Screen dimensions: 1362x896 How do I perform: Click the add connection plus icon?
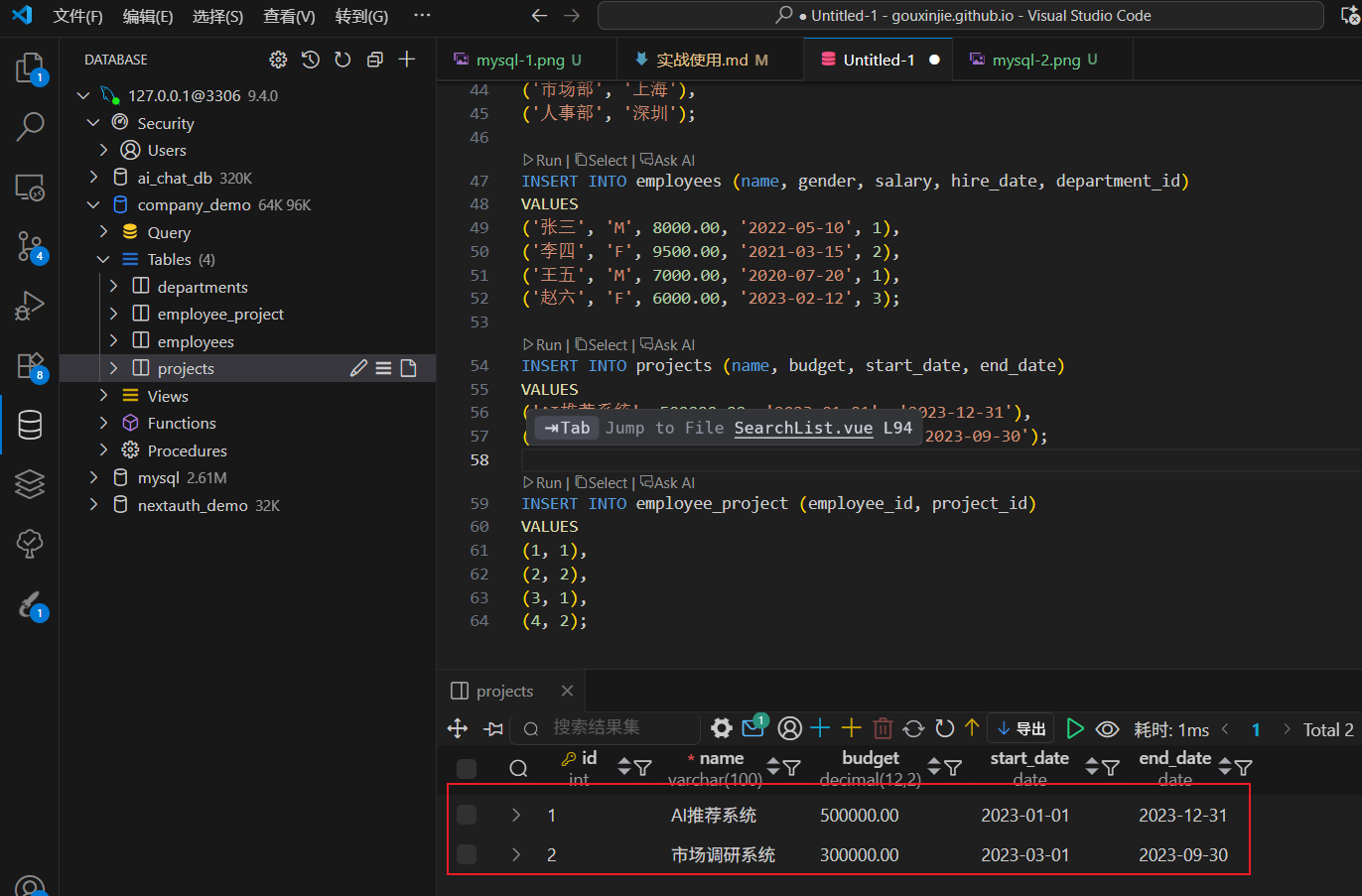[x=407, y=60]
